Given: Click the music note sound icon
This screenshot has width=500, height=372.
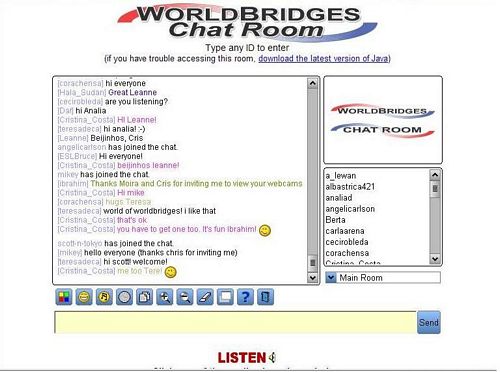Looking at the screenshot, I should (x=104, y=297).
